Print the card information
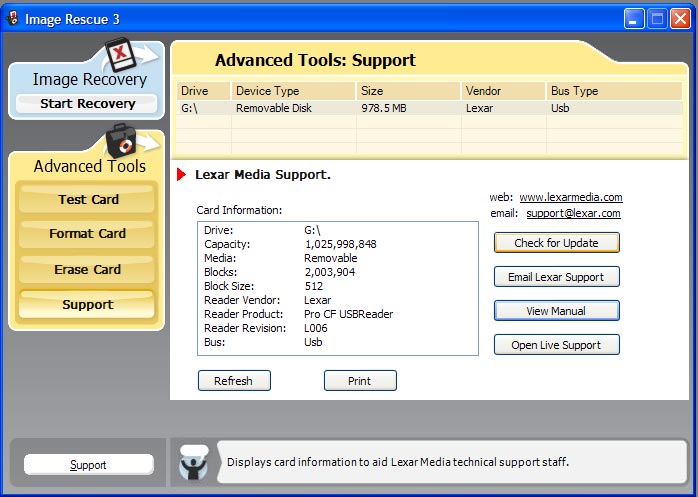The width and height of the screenshot is (698, 497). click(x=360, y=381)
